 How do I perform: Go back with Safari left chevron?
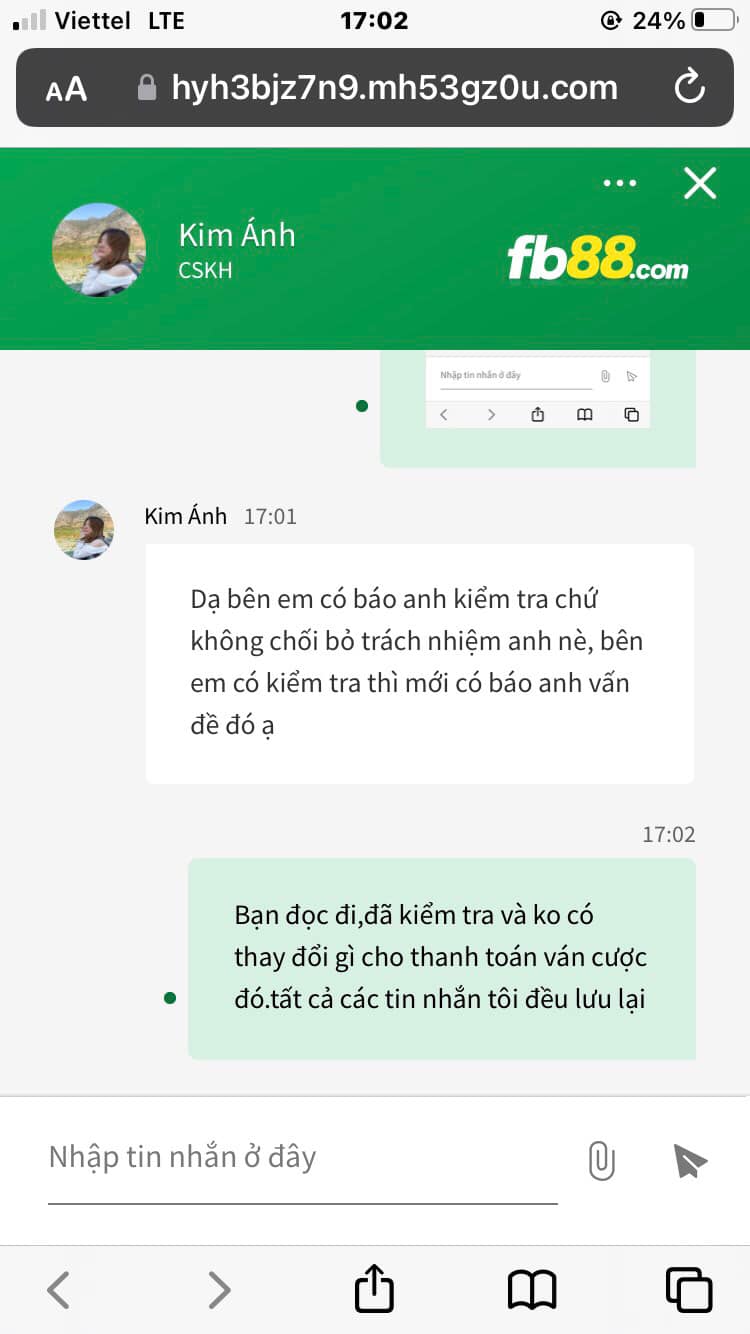[59, 1289]
